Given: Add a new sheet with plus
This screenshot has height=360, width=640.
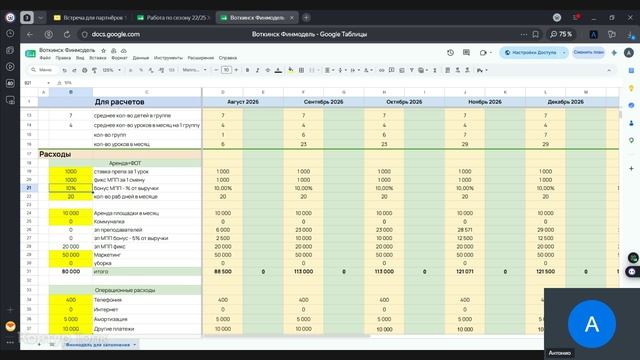Looking at the screenshot, I should (x=40, y=345).
